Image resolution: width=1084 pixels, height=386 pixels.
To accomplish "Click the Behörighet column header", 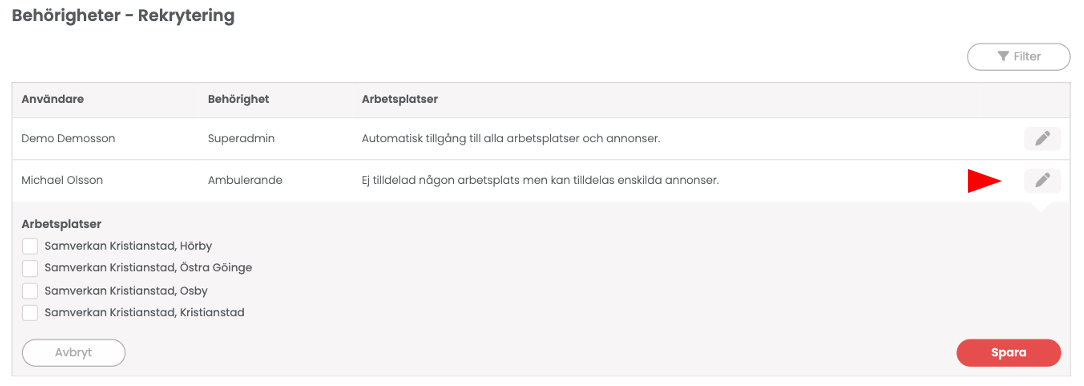I will (239, 100).
